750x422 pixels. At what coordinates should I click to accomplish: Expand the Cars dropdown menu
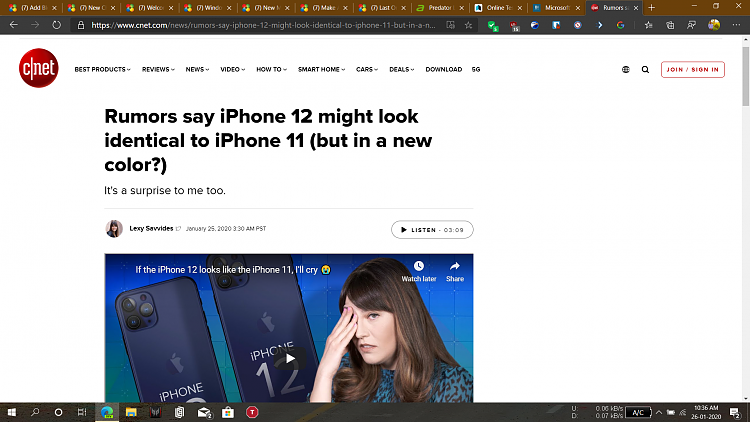point(367,69)
